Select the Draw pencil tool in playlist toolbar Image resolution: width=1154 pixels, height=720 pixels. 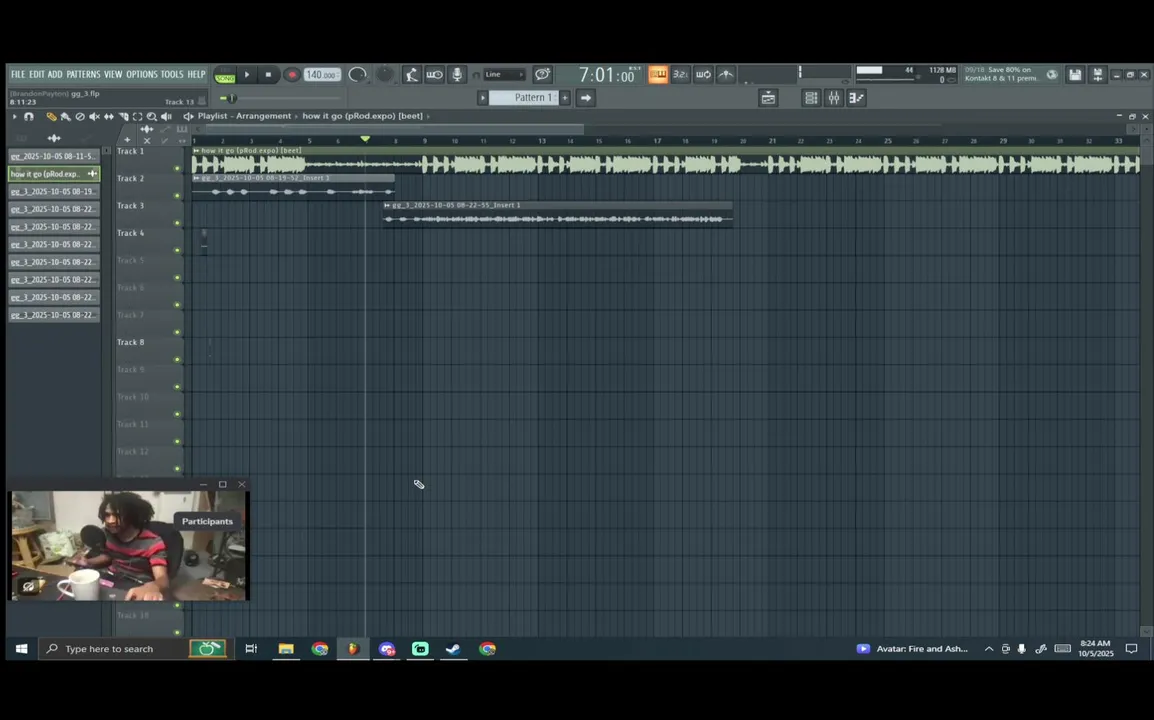tap(51, 116)
